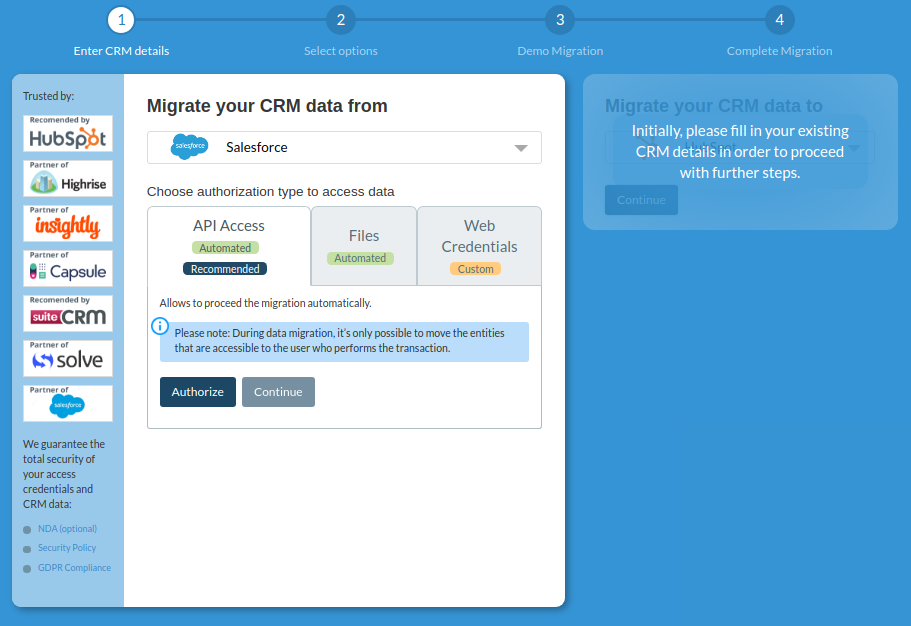
Task: Click the Authorize button
Action: click(198, 392)
